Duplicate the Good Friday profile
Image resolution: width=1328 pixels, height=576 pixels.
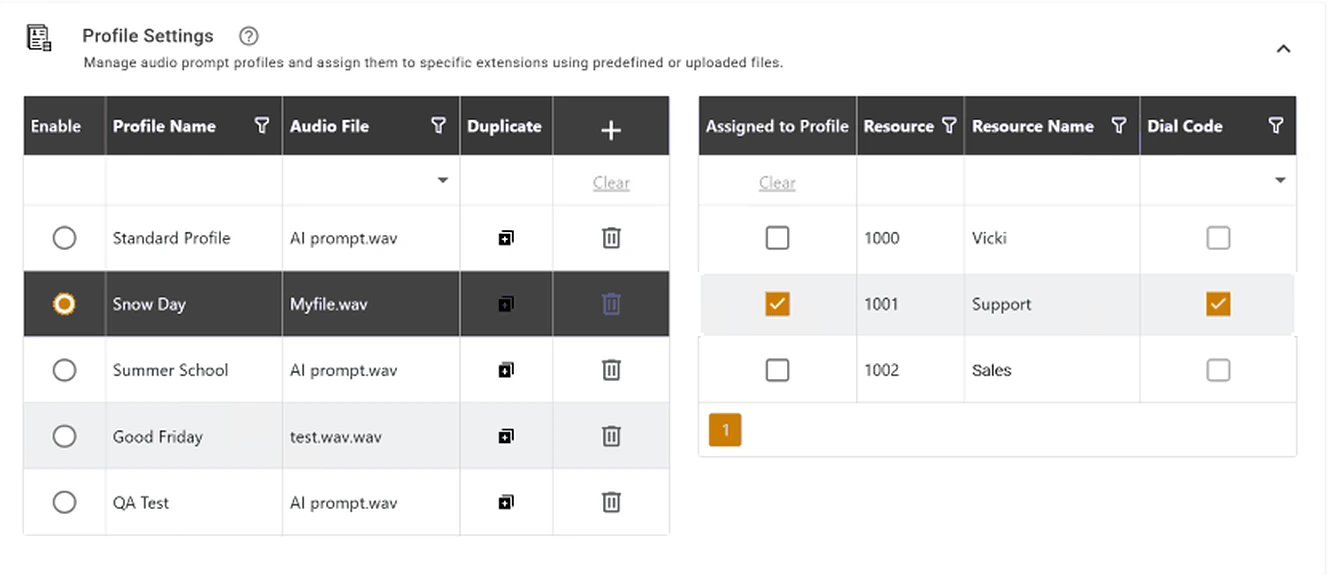click(x=506, y=436)
